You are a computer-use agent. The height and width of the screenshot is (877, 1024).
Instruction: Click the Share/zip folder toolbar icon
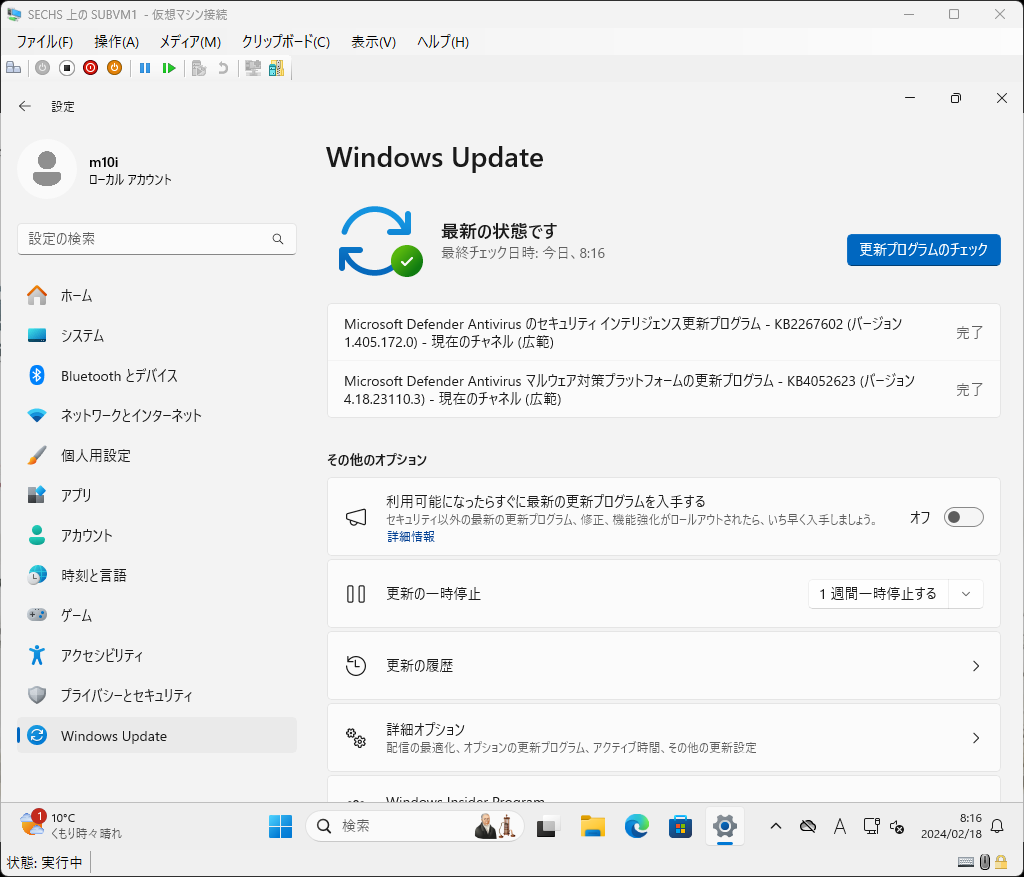tap(277, 67)
